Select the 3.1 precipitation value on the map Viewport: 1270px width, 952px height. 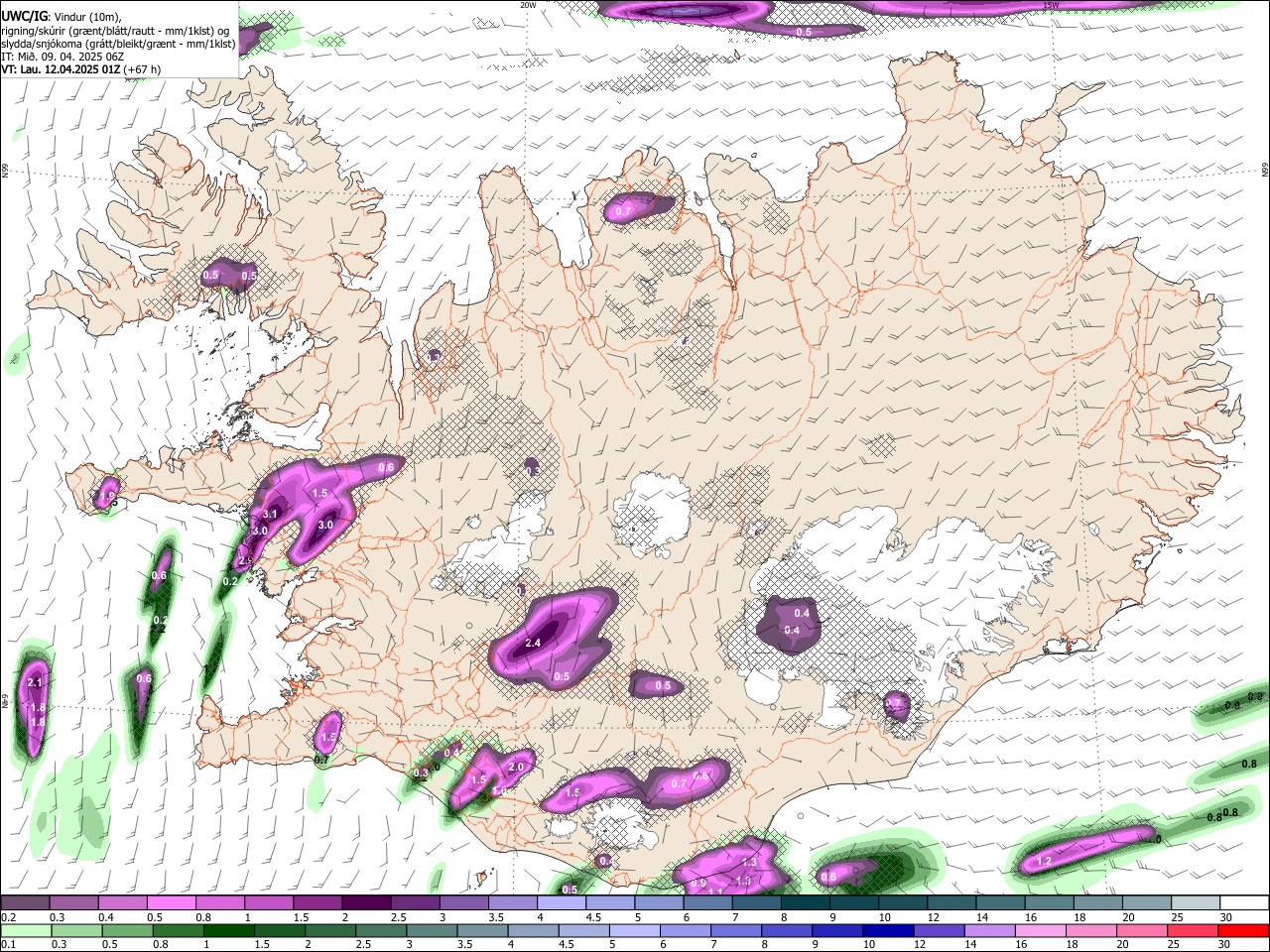click(270, 514)
